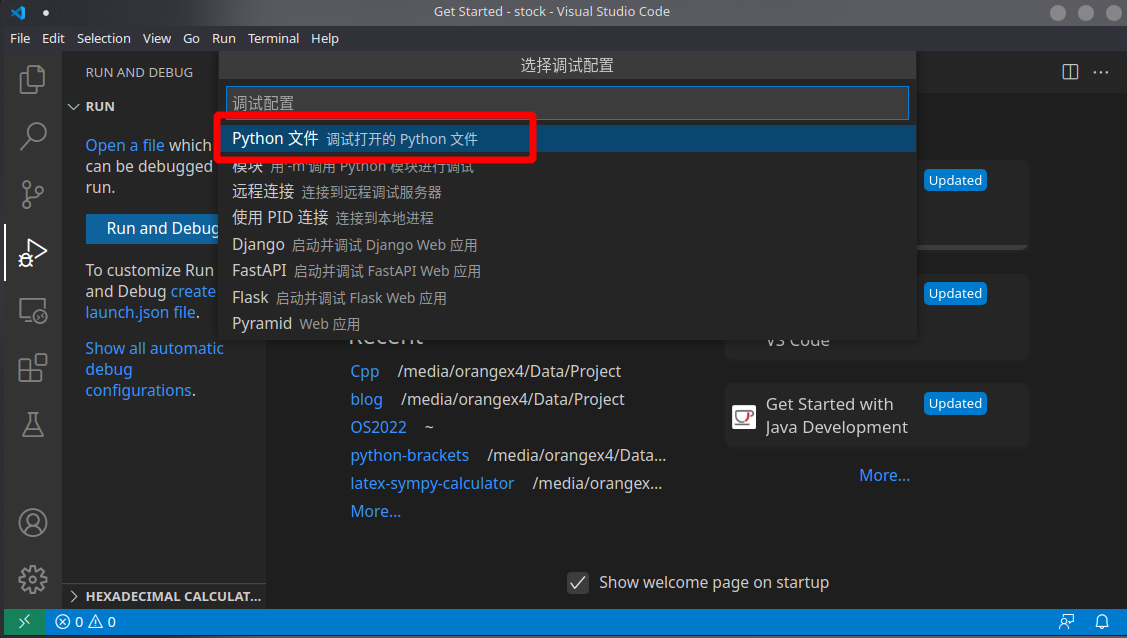1127x638 pixels.
Task: Select the Pyramid debug configuration
Action: coord(567,323)
